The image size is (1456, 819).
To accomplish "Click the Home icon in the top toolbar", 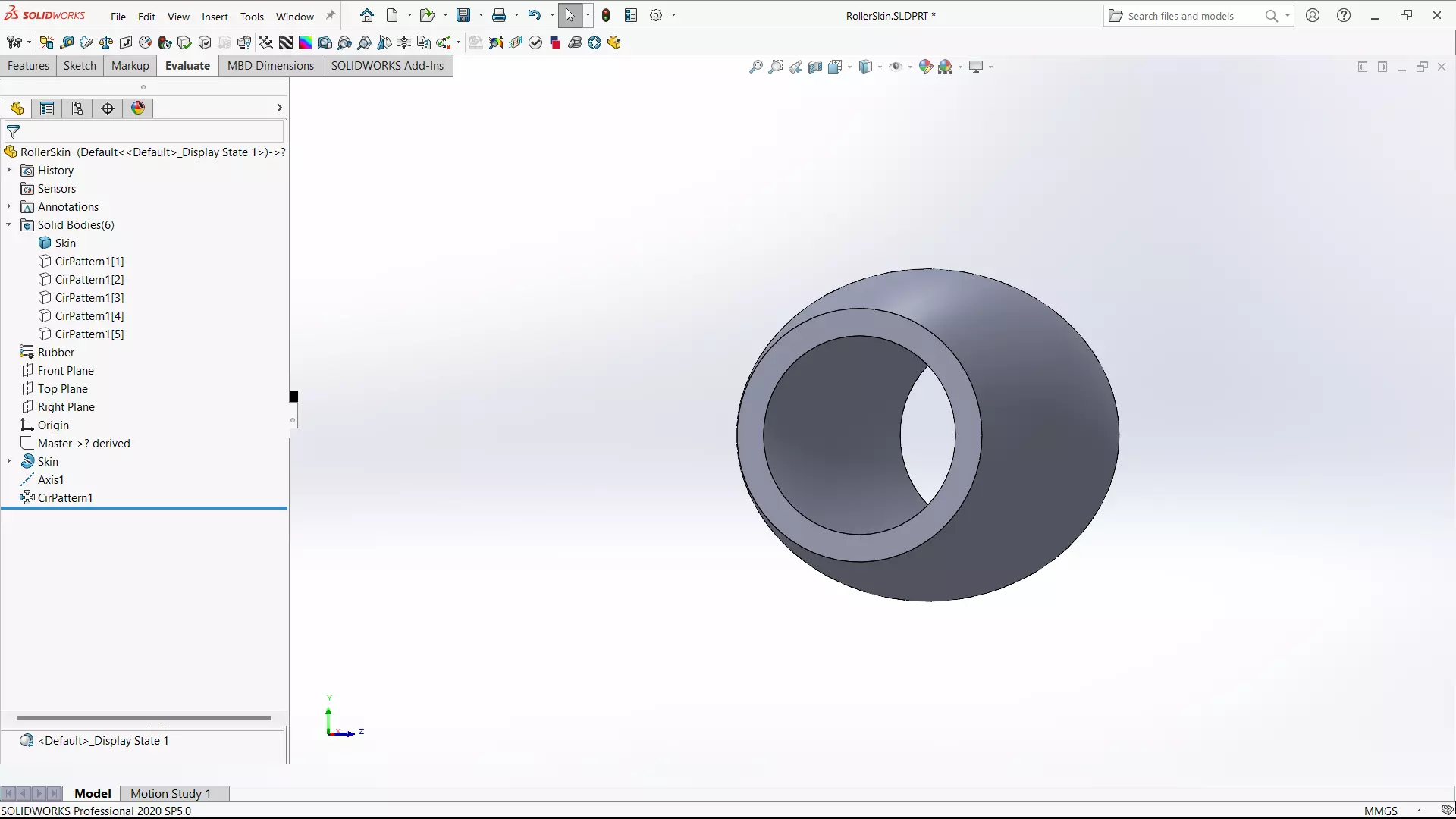I will pos(367,15).
